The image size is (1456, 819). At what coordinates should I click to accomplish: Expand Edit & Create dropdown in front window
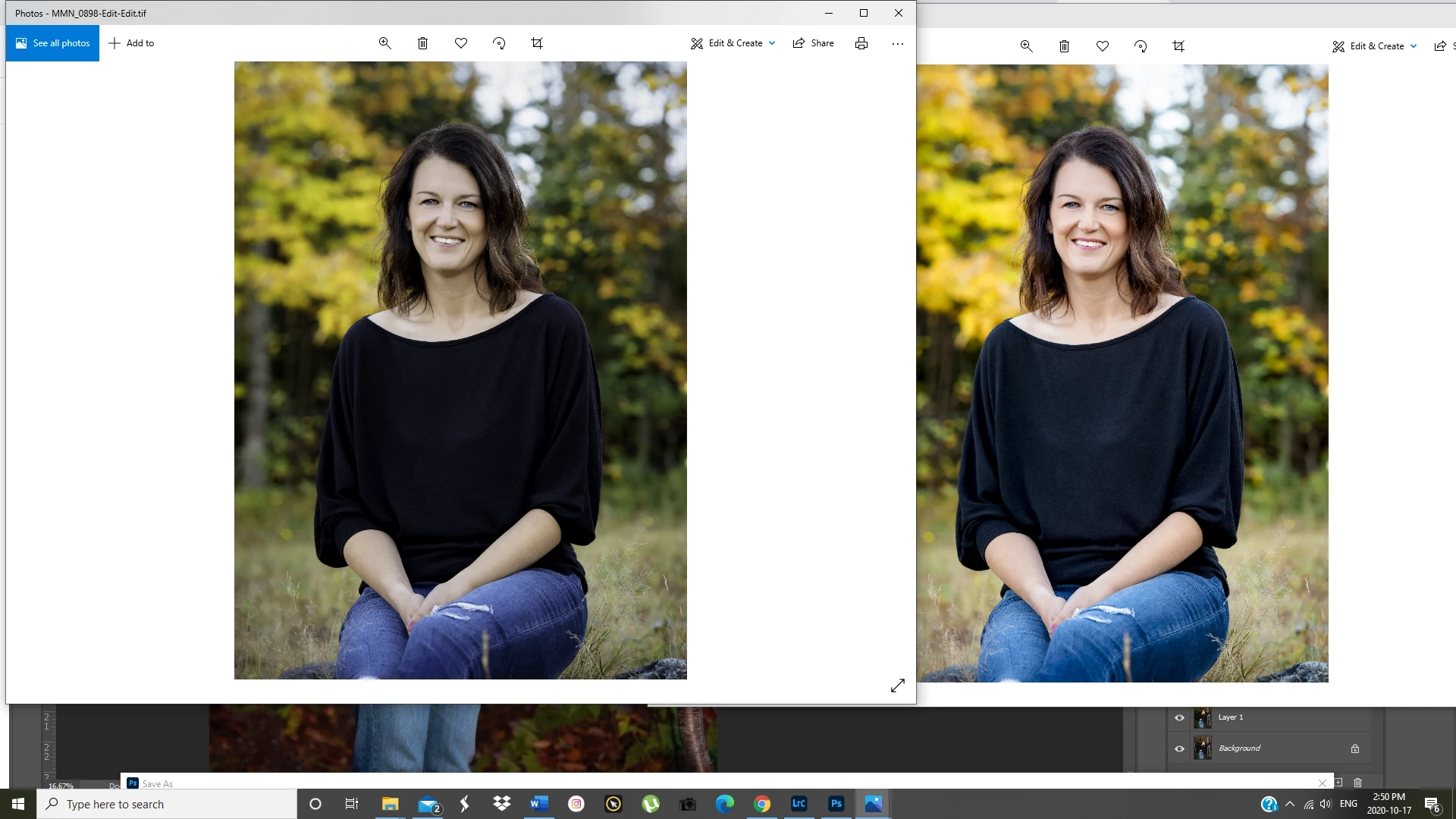click(x=733, y=43)
